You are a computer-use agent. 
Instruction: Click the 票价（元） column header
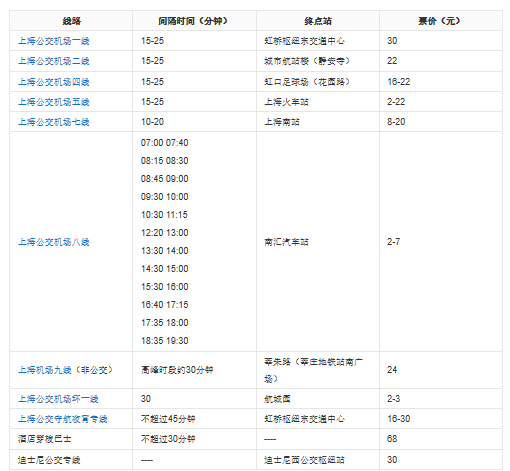coord(441,21)
